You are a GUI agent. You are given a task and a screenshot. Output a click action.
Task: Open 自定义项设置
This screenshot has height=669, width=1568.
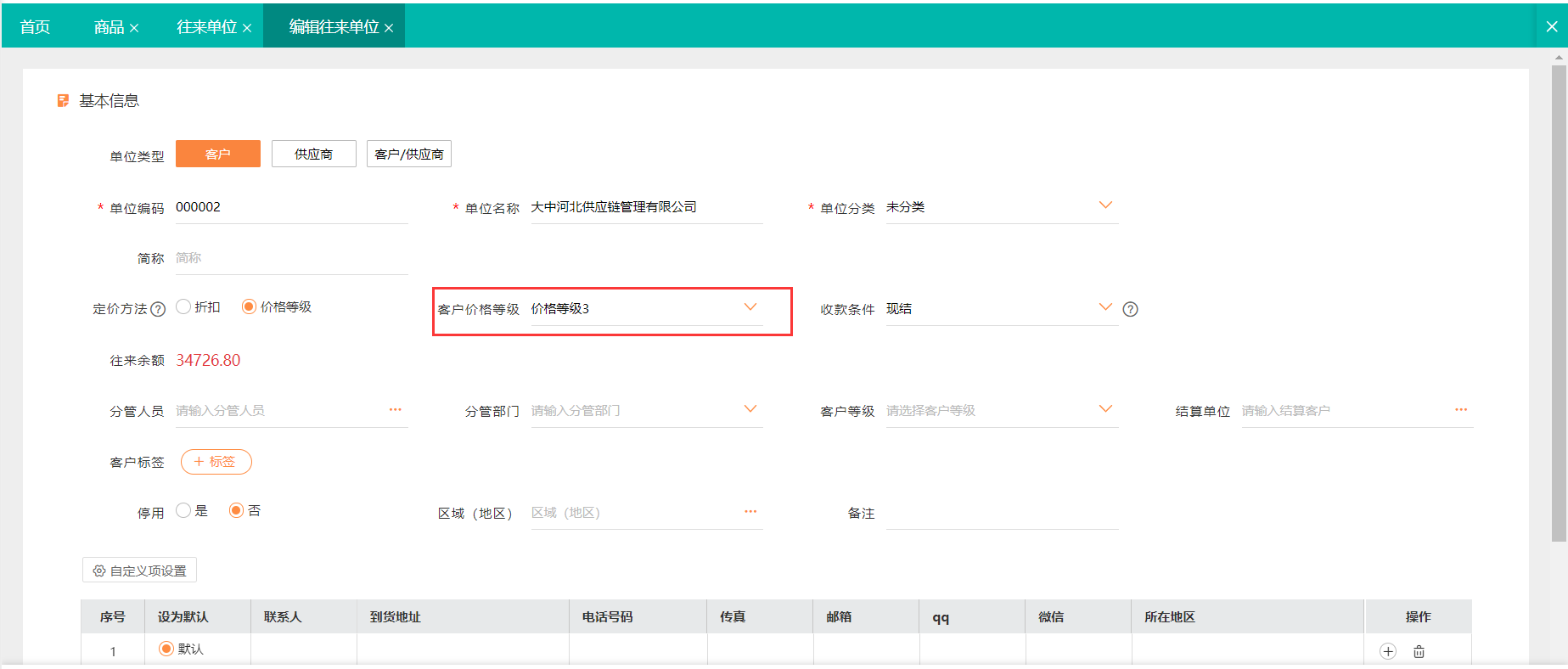click(x=139, y=571)
